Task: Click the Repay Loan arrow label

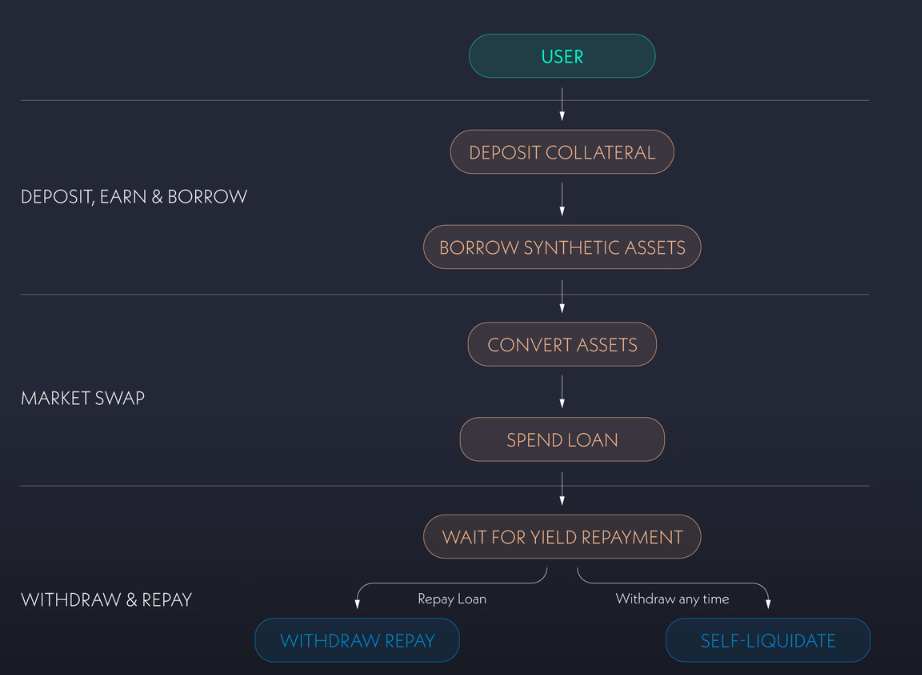Action: tap(451, 599)
